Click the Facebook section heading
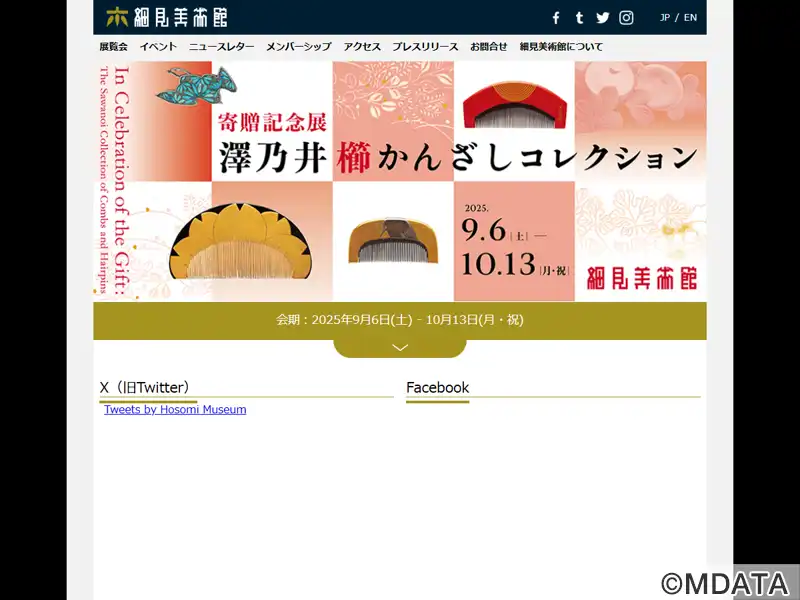 coord(438,388)
